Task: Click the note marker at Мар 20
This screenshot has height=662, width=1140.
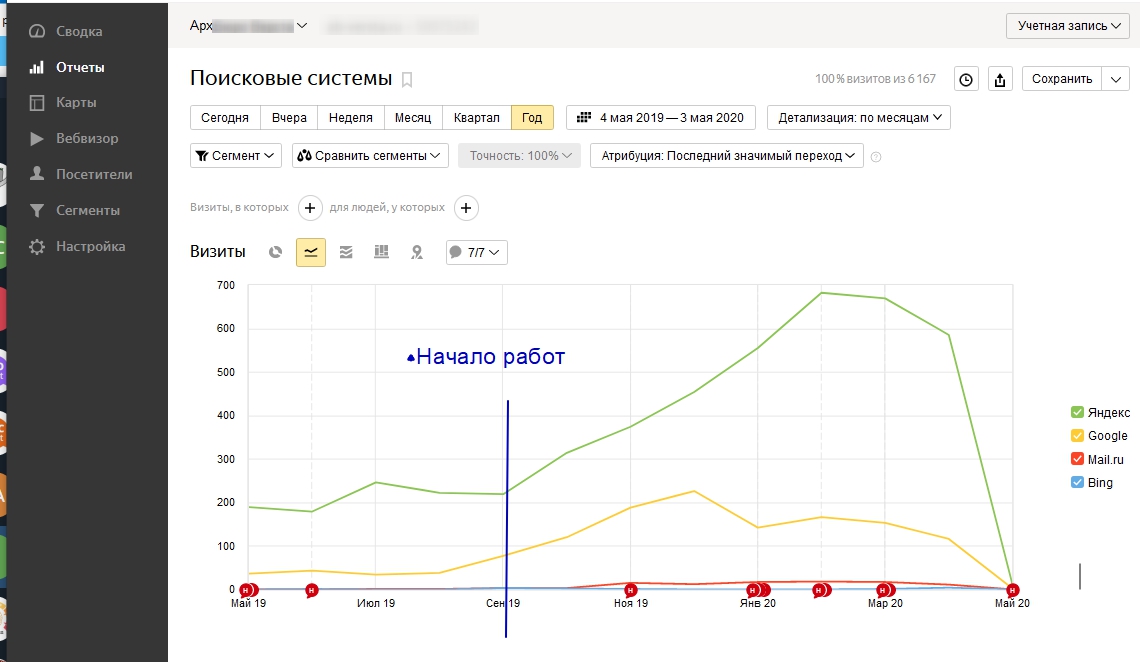Action: click(885, 590)
